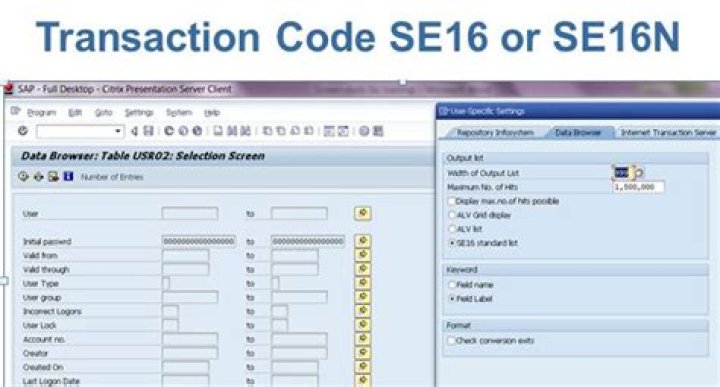Click the First Page icon
Viewport: 720px width, 387px height.
267,131
